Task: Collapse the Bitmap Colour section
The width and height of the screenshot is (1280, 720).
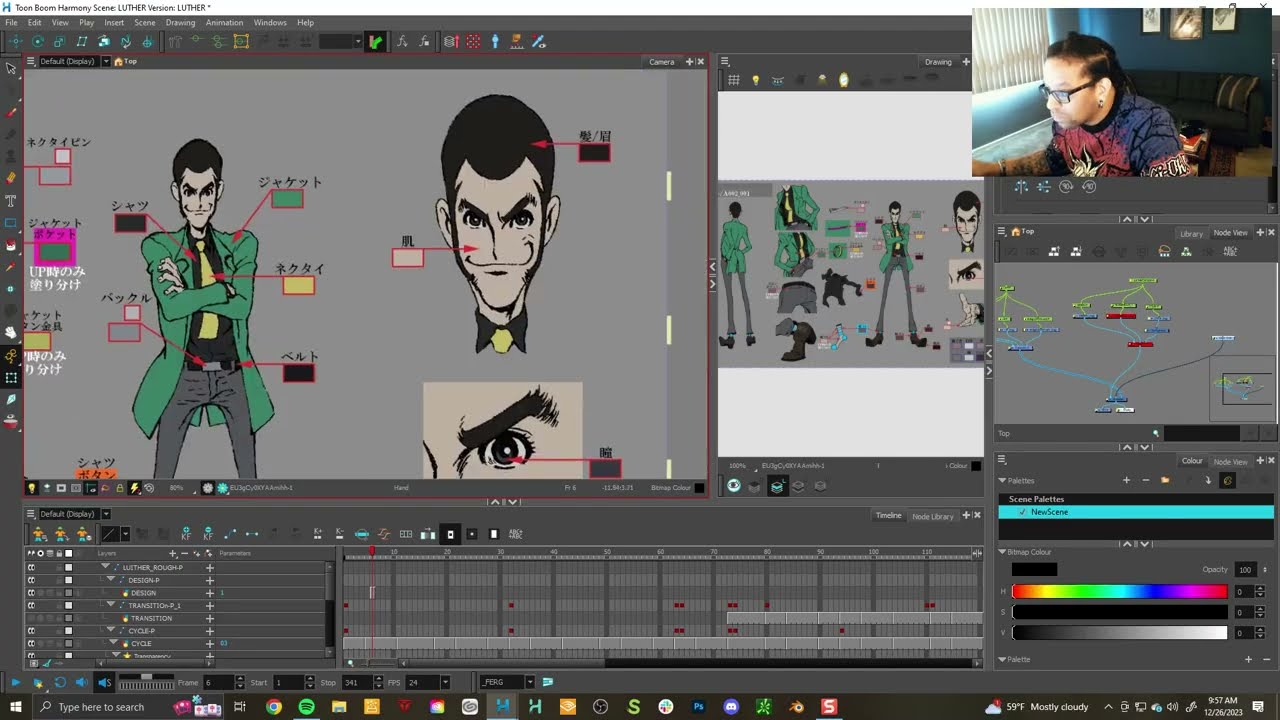Action: pyautogui.click(x=1002, y=552)
